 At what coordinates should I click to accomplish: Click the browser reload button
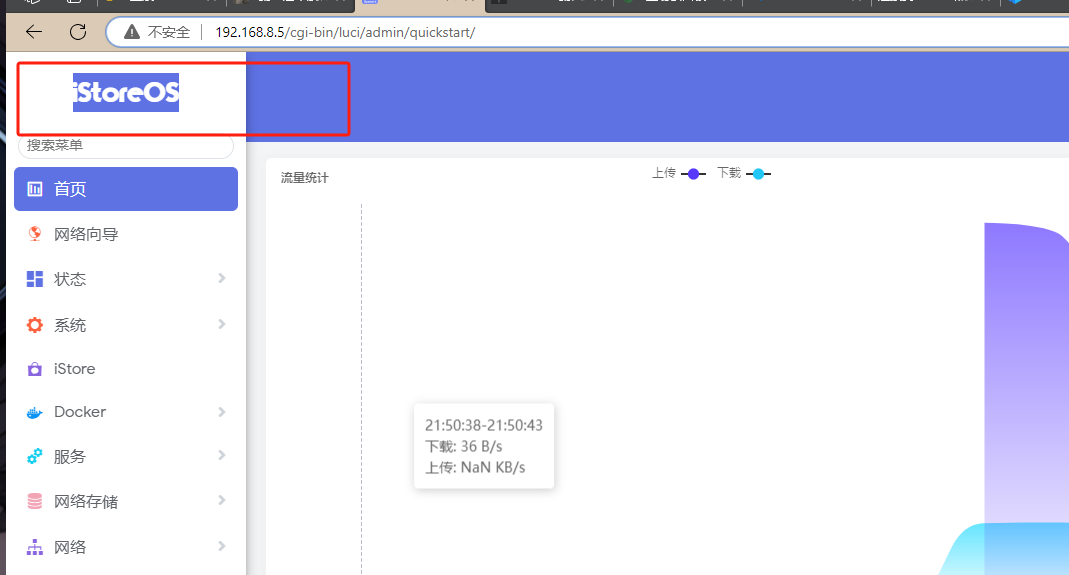pyautogui.click(x=78, y=32)
